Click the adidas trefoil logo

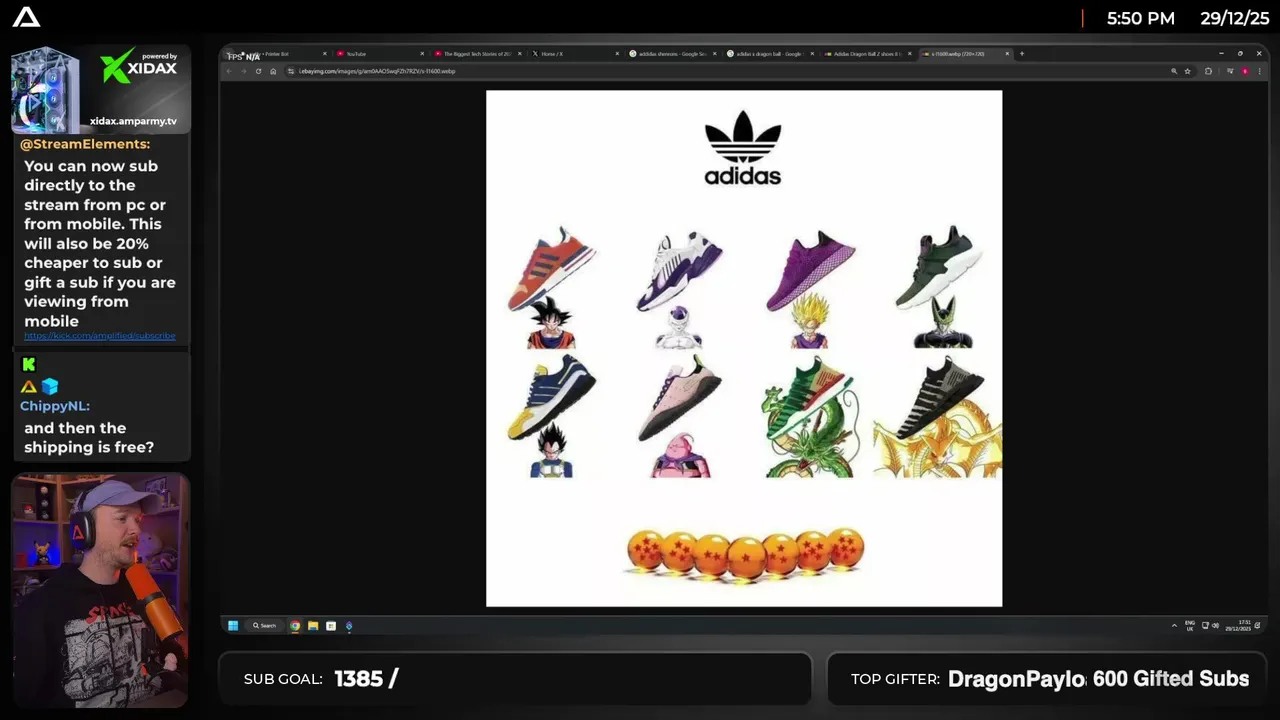(x=743, y=147)
